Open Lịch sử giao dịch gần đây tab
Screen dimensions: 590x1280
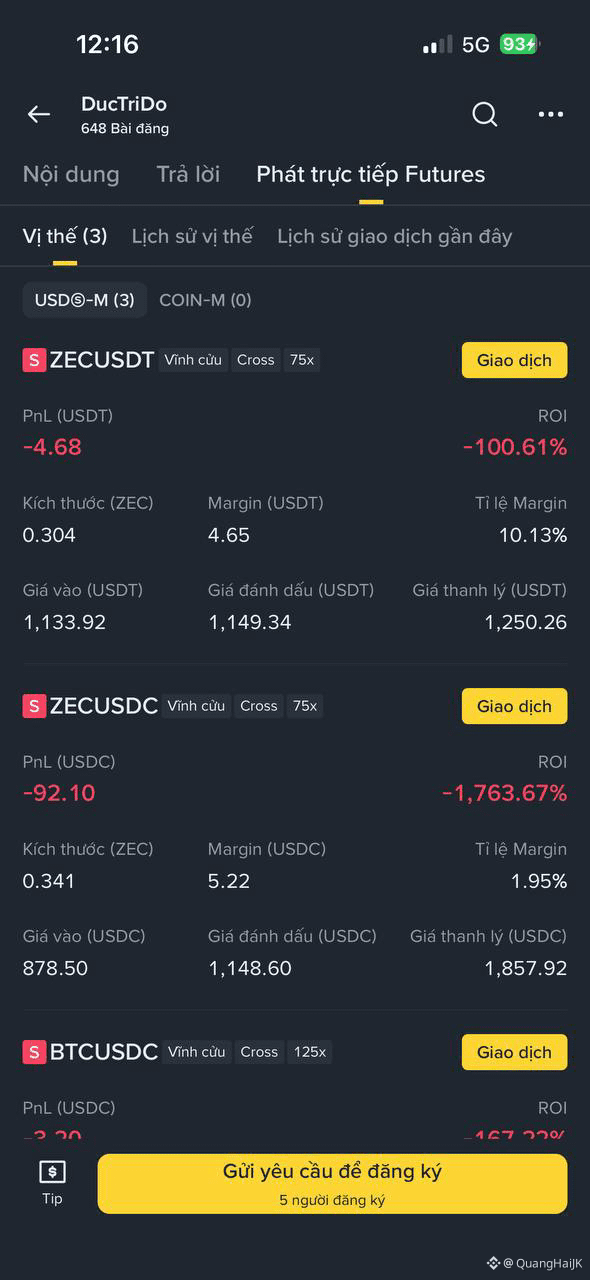click(x=395, y=236)
